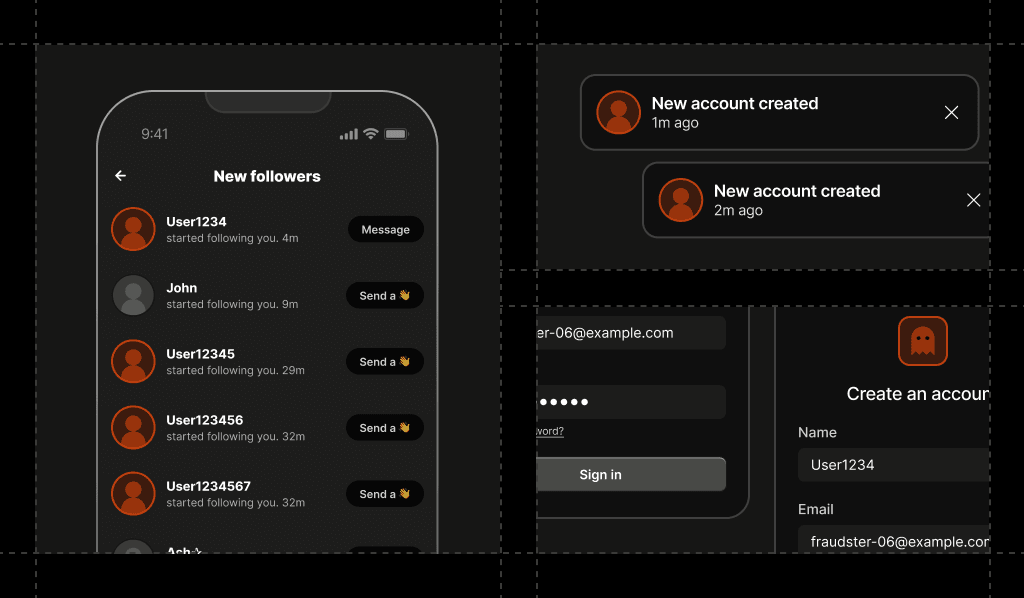Dismiss the 2m ago notification
The image size is (1024, 598).
[x=974, y=200]
